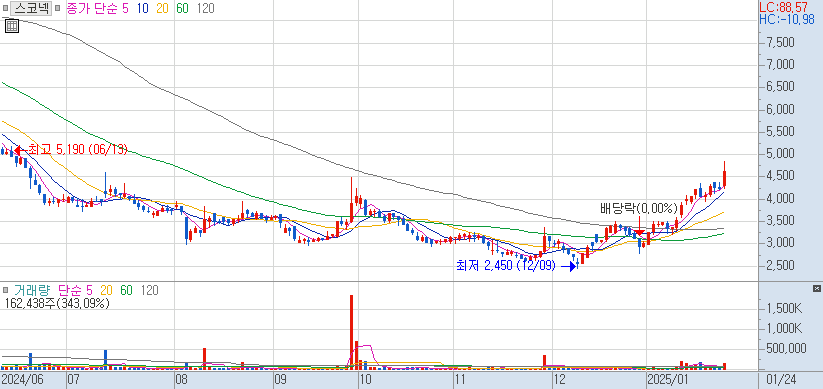Image resolution: width=823 pixels, height=389 pixels.
Task: Click the 2025/01 date axis label
Action: (668, 380)
